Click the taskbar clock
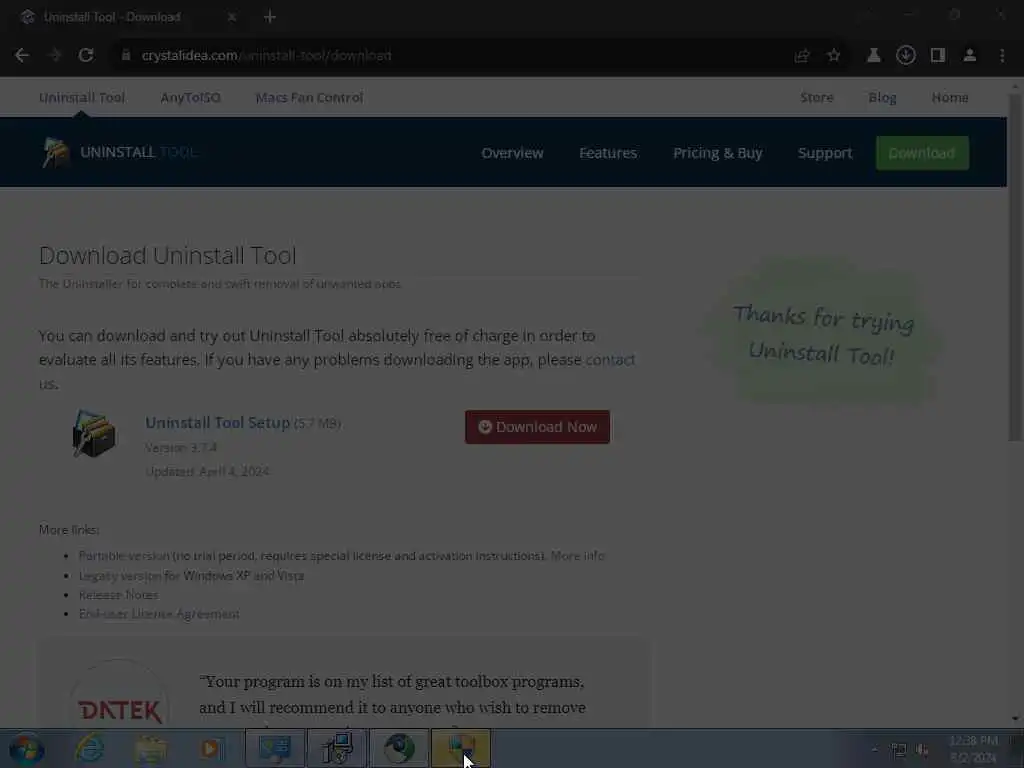The width and height of the screenshot is (1024, 768). coord(973,749)
